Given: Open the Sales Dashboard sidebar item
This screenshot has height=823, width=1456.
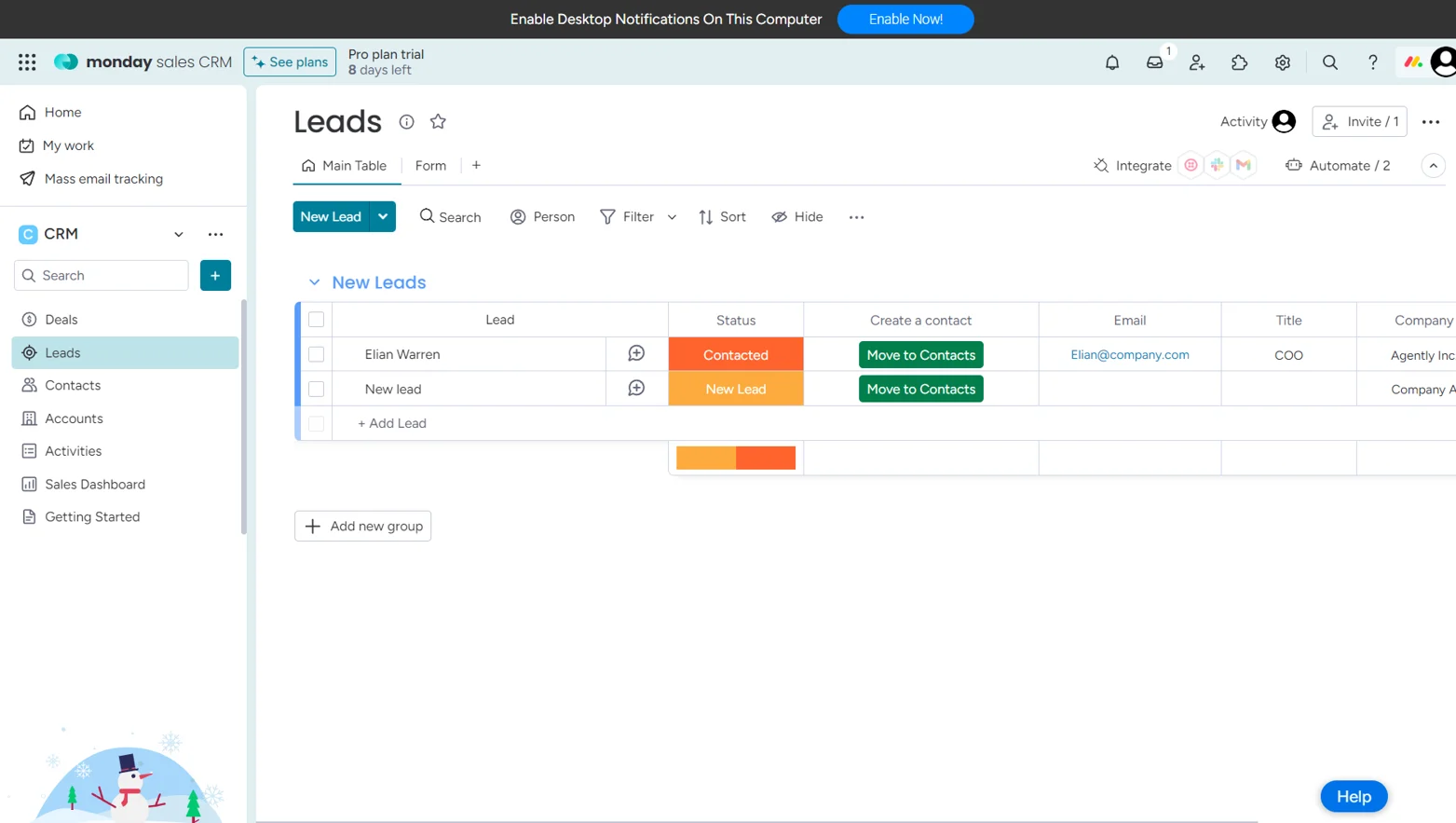Looking at the screenshot, I should 94,484.
